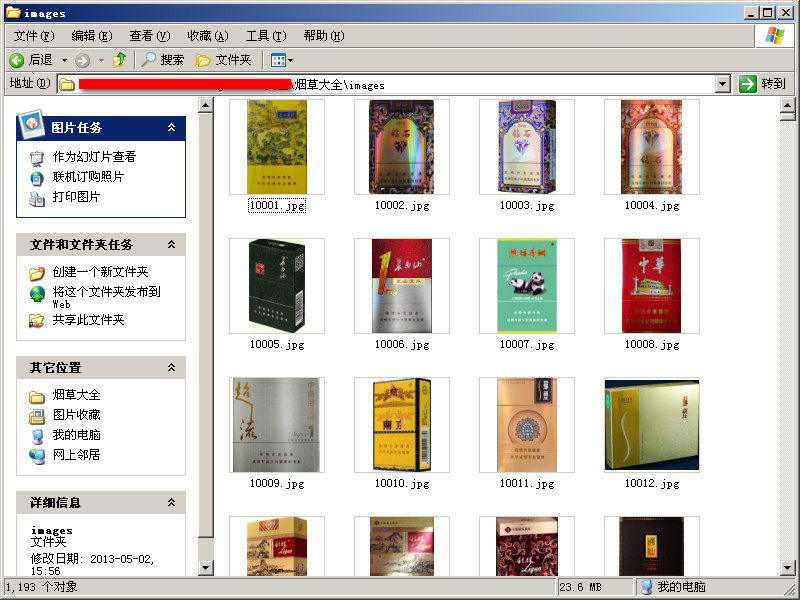Click file list scroll down arrow
This screenshot has width=800, height=600.
click(788, 567)
